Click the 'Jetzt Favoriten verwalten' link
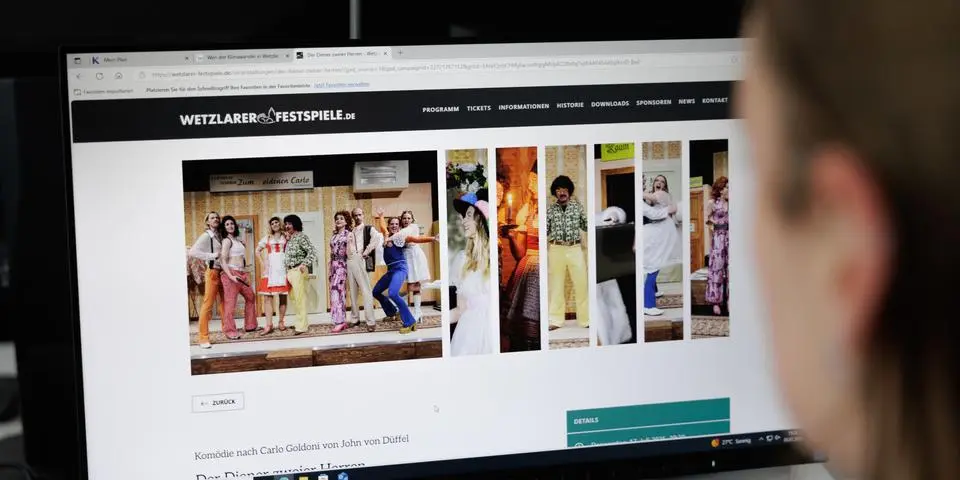 pos(343,85)
